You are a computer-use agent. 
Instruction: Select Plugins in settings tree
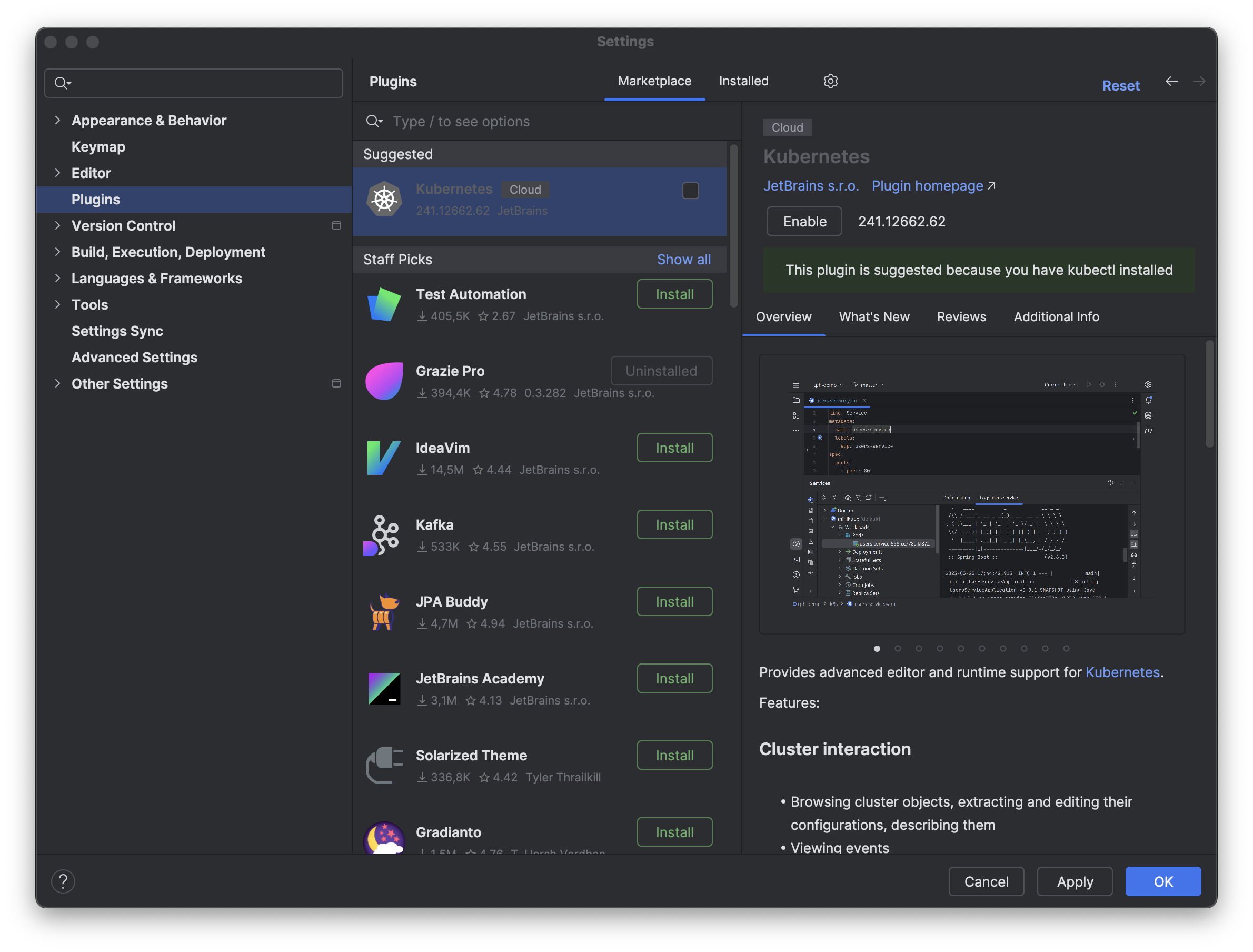click(x=194, y=200)
